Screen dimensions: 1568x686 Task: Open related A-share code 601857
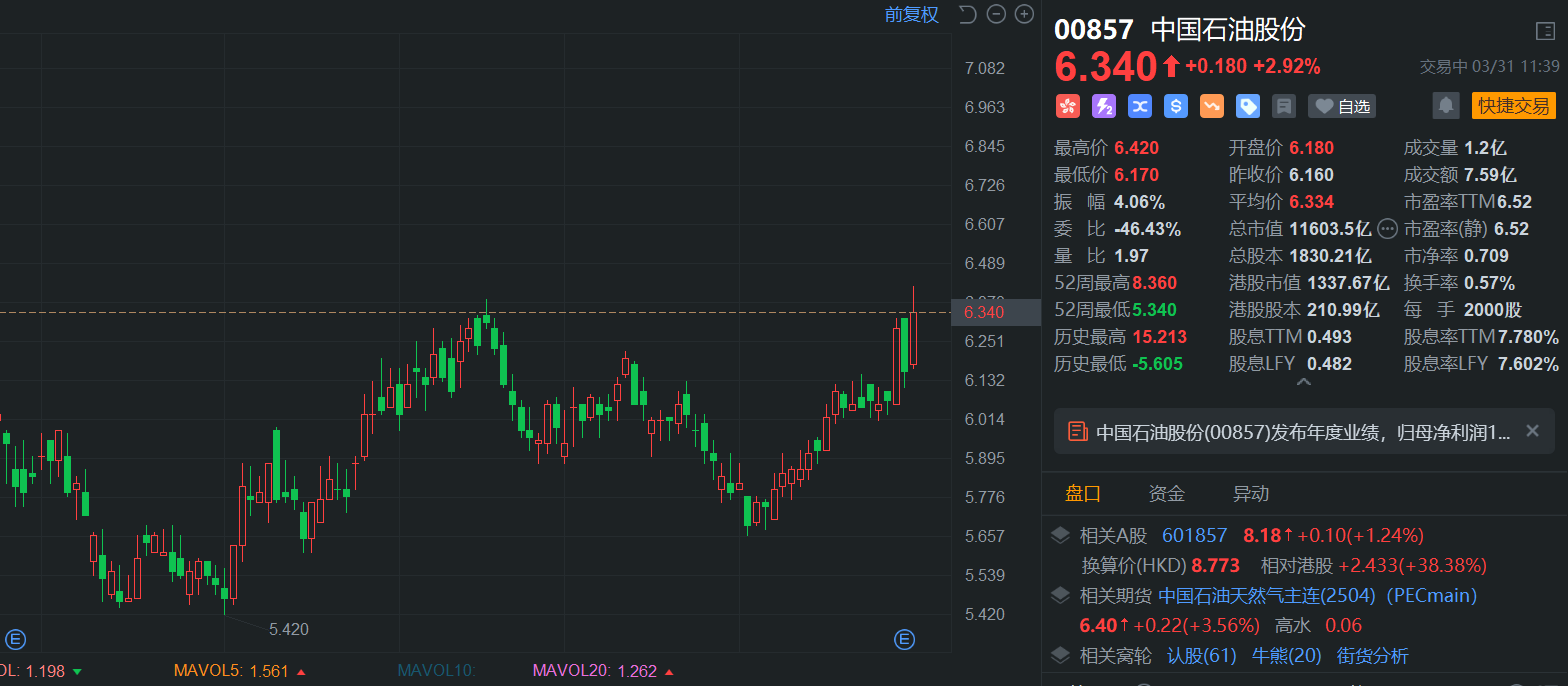[x=1194, y=535]
